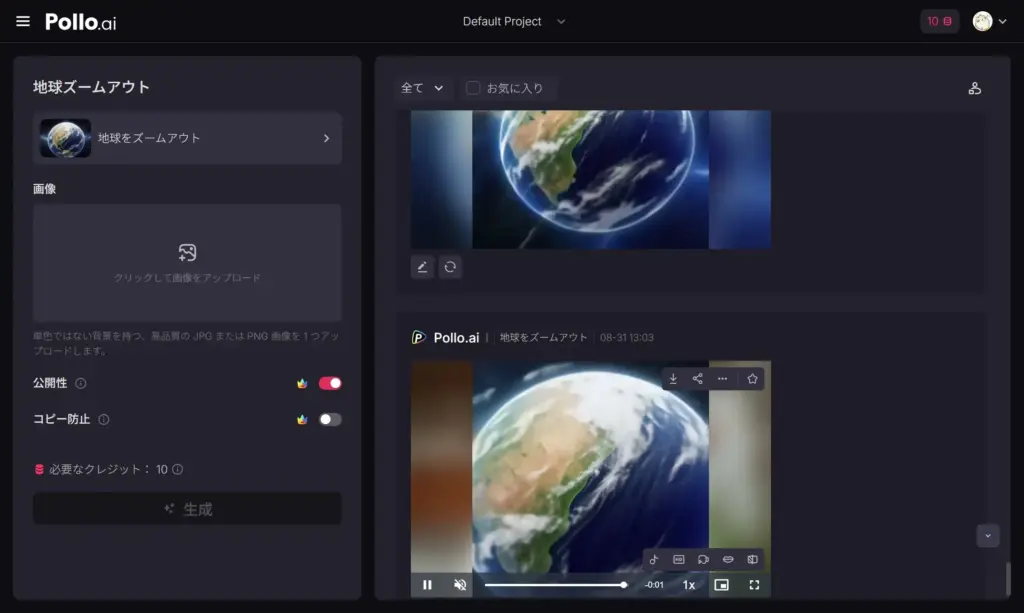This screenshot has height=613, width=1024.
Task: Toggle the 公開性 switch off
Action: [330, 383]
